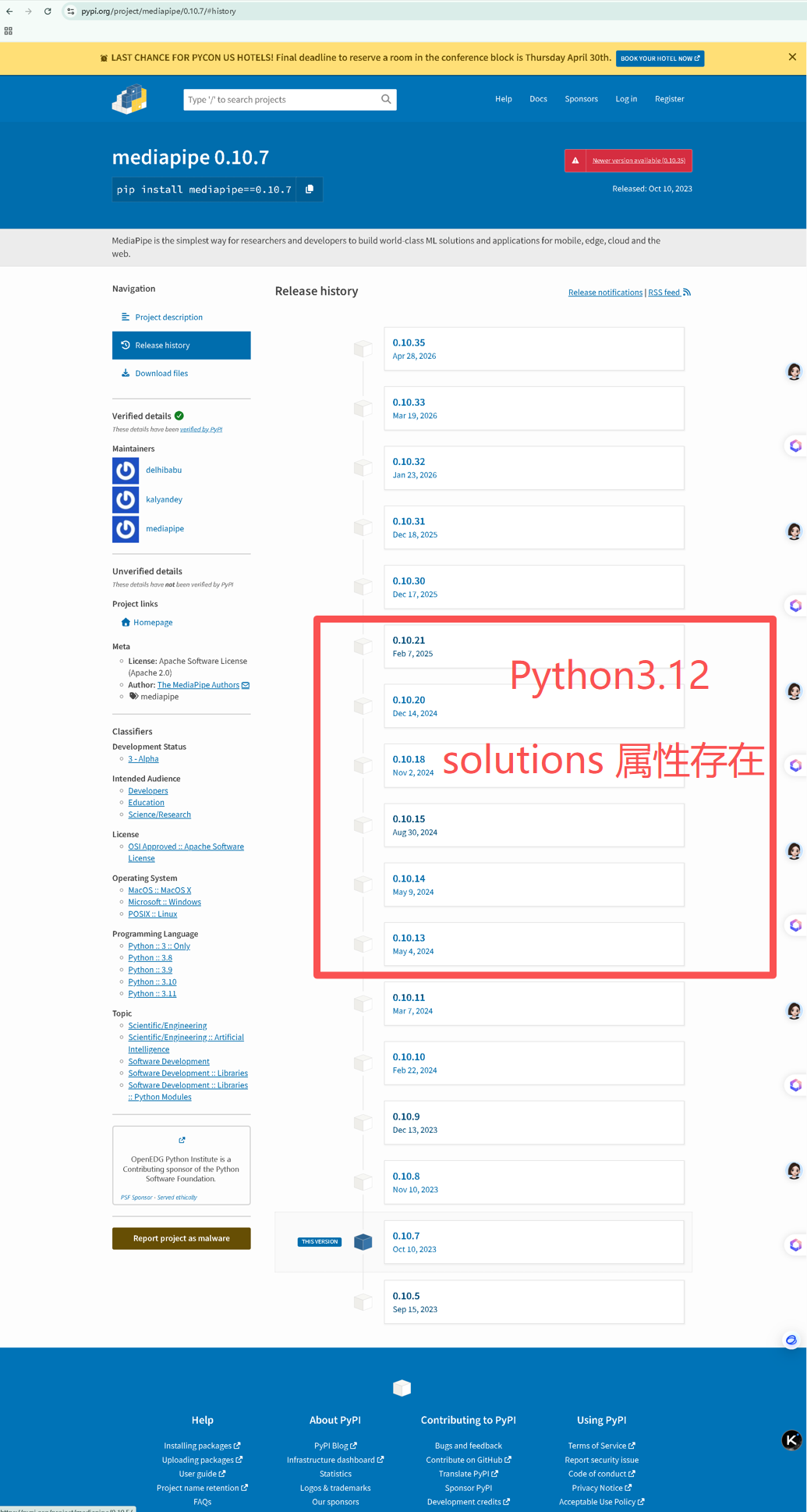Open the apps grid icon in bookmarks bar

click(9, 31)
